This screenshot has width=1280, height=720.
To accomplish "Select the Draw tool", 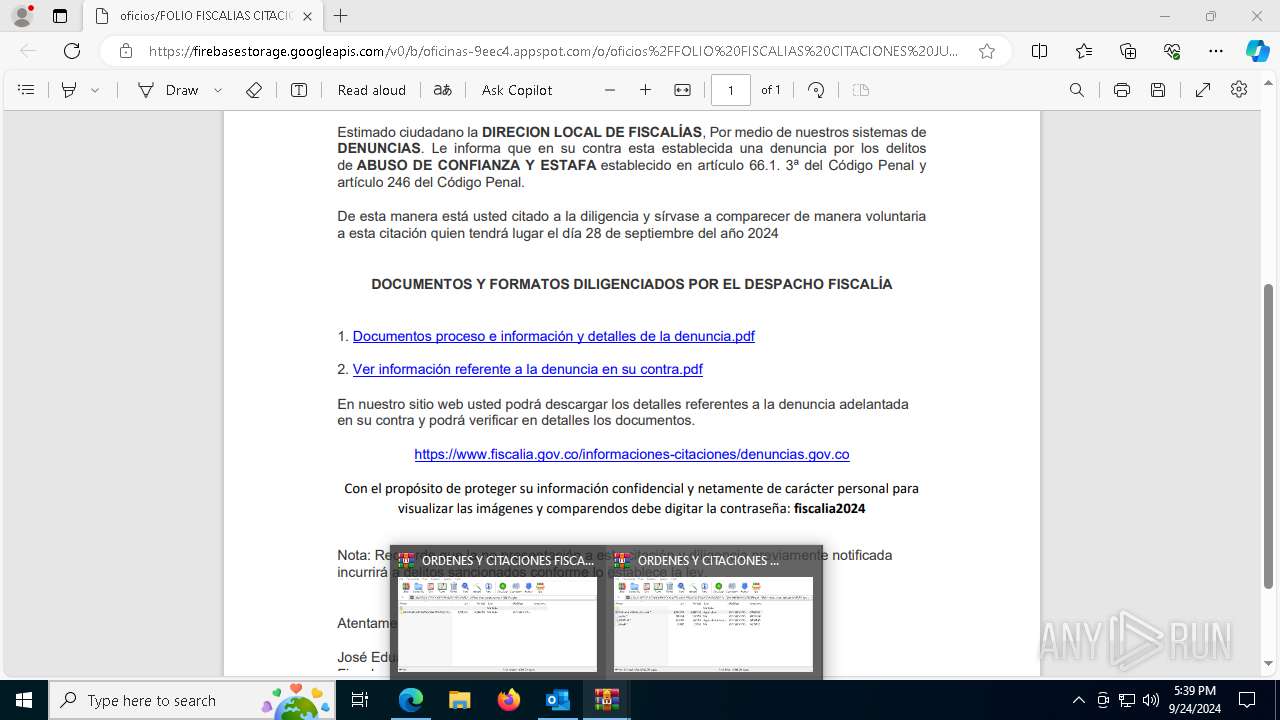I will click(169, 90).
